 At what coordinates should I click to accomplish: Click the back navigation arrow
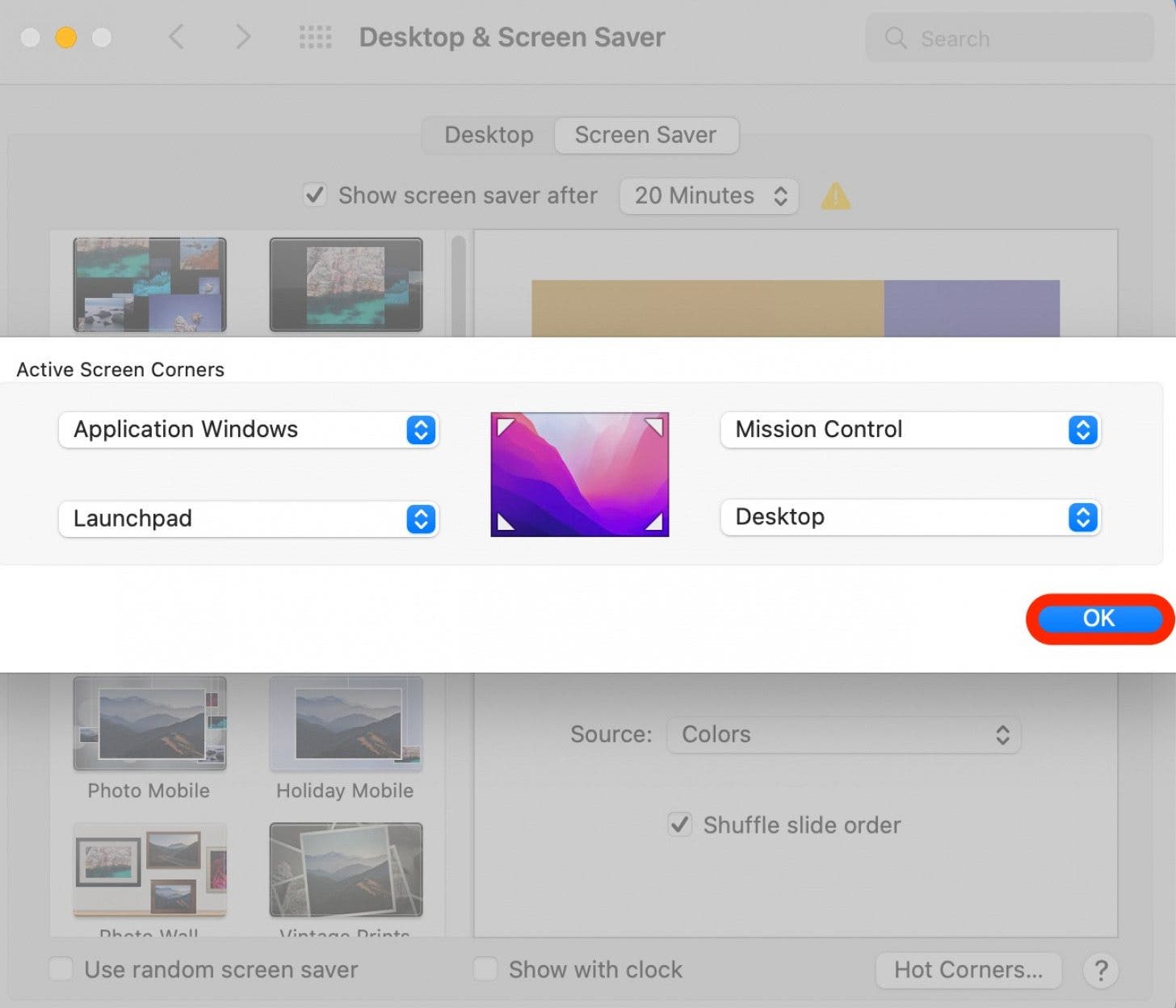click(177, 36)
